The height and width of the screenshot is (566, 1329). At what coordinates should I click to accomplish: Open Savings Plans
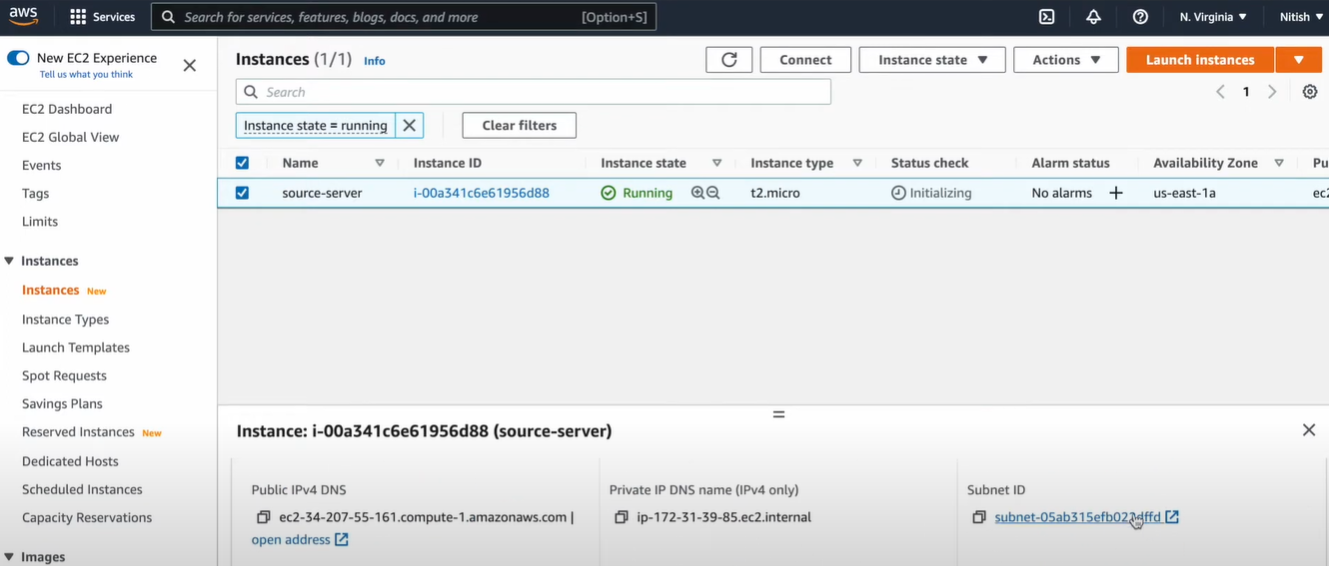pyautogui.click(x=62, y=403)
